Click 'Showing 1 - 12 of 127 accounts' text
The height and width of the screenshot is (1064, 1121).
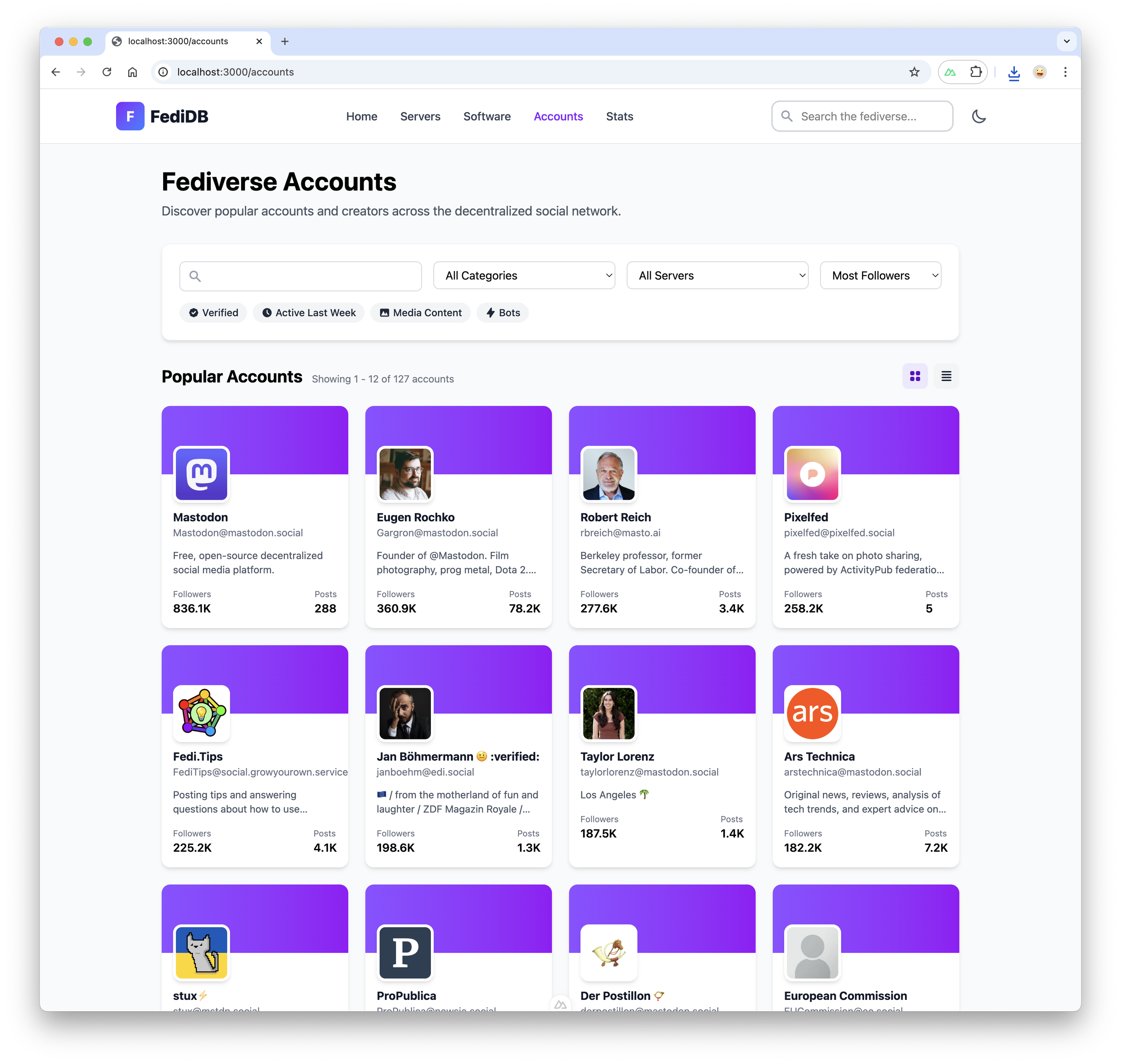tap(383, 379)
